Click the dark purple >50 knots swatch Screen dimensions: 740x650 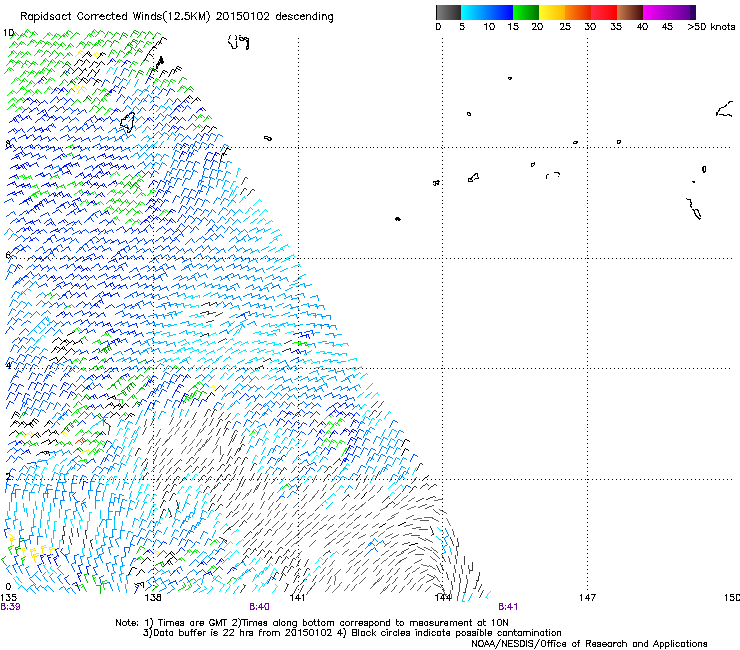(693, 12)
